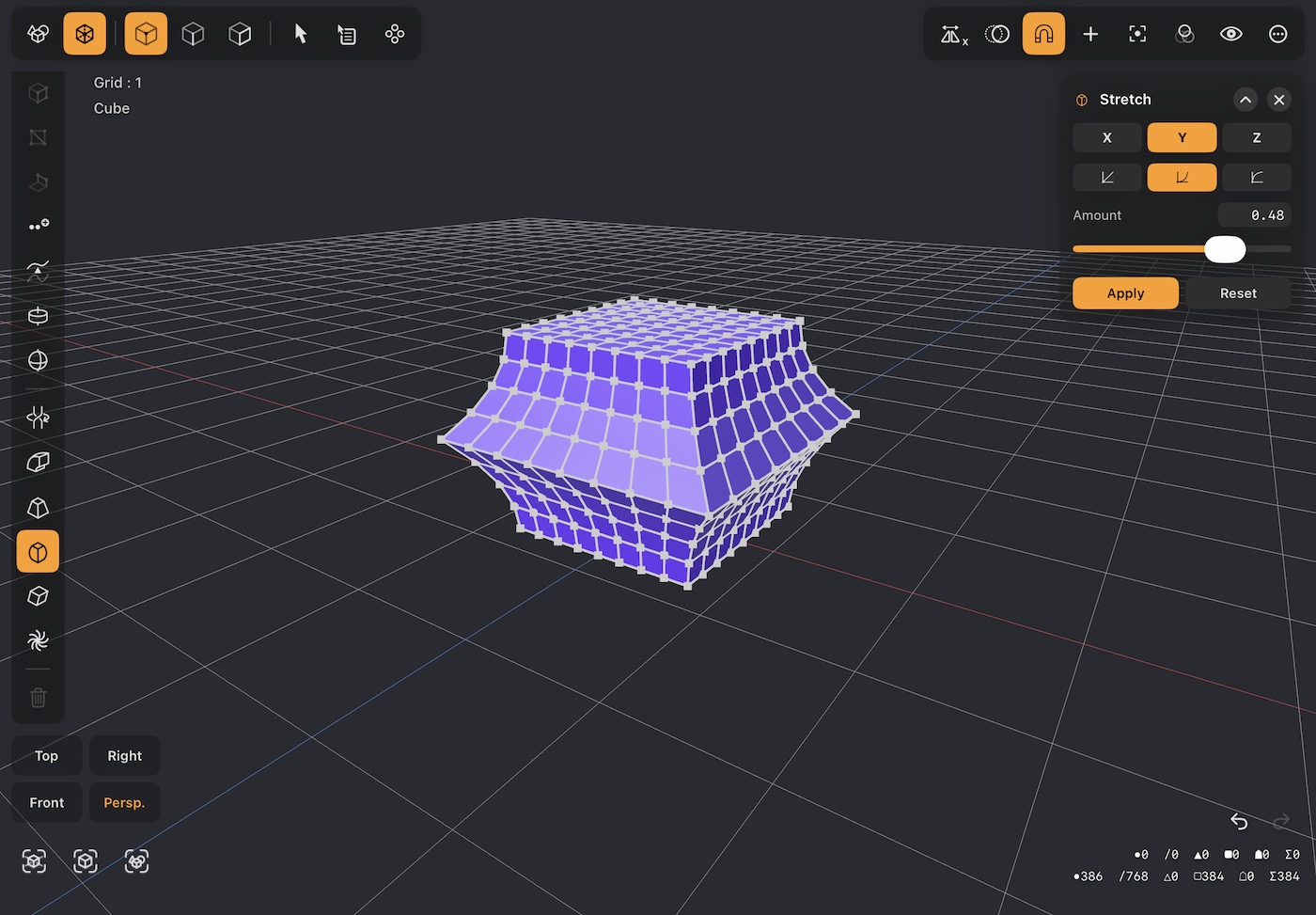Screen dimensions: 1316x915
Task: Click the Amount value field 0.48
Action: 1255,215
